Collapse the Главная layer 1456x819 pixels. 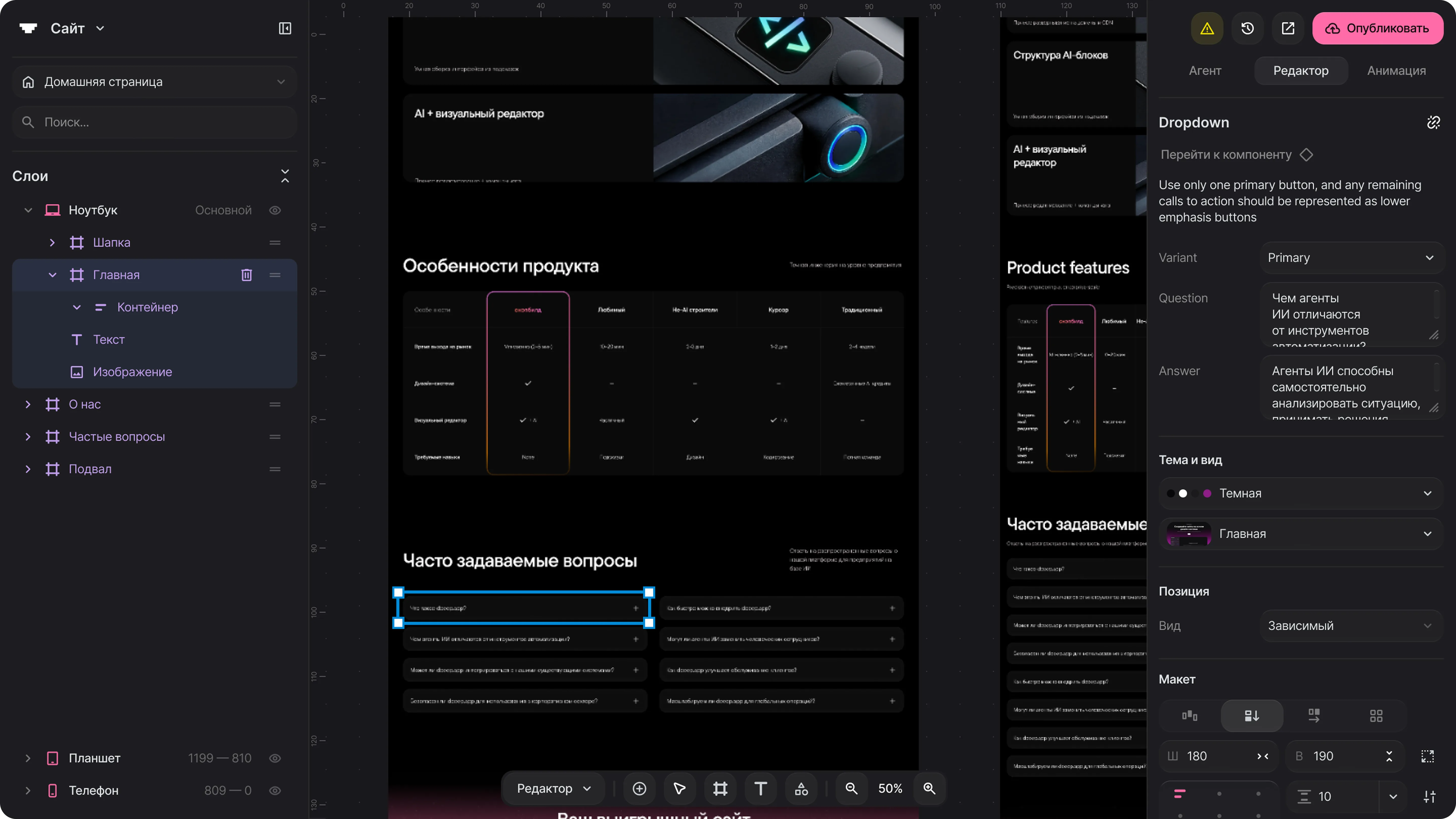53,275
